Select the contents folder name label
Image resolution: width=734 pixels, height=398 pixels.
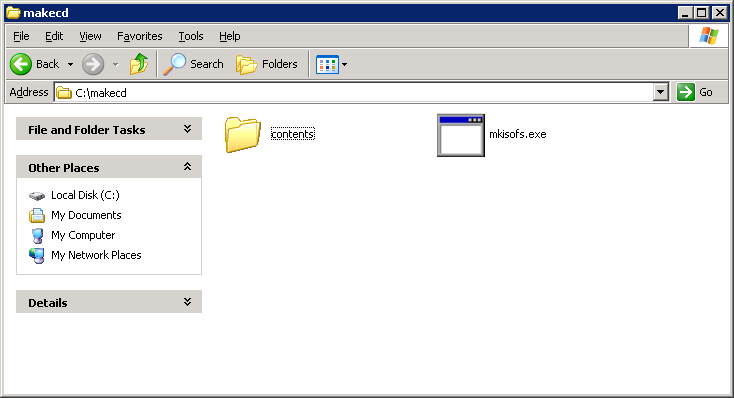click(293, 134)
